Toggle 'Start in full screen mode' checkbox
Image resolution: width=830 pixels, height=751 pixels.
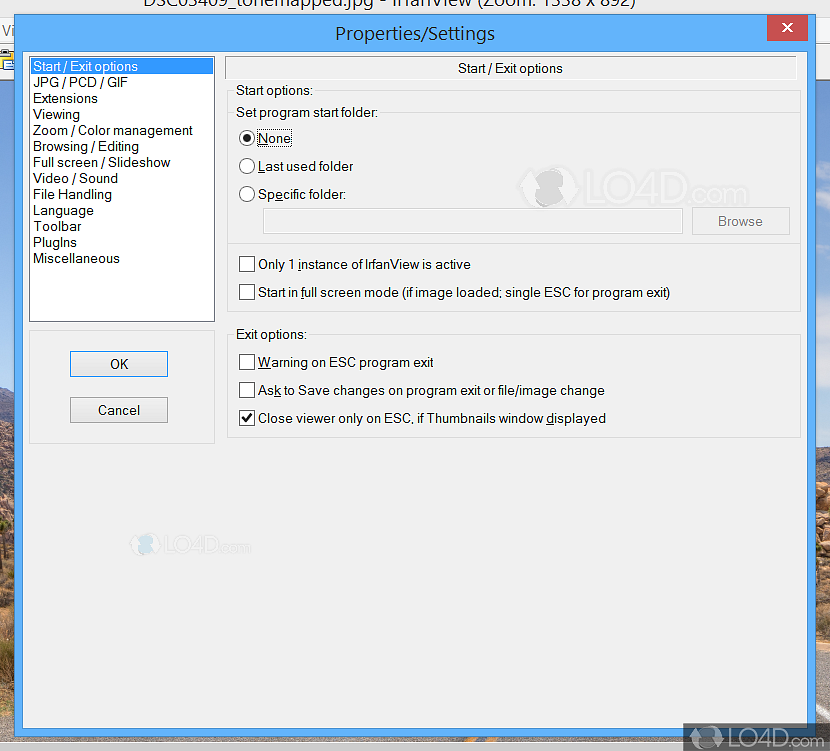coord(247,292)
